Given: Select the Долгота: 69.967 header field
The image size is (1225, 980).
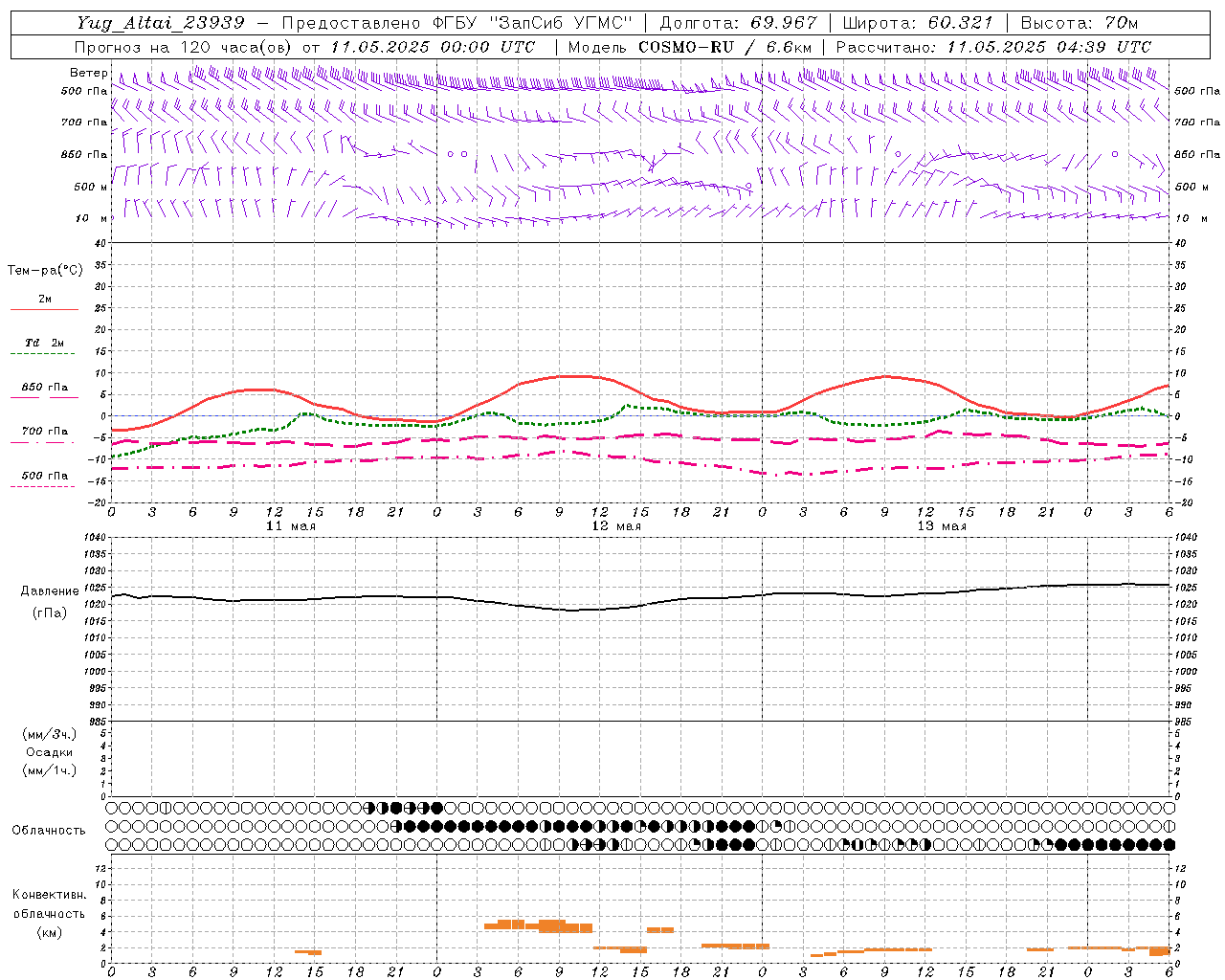Looking at the screenshot, I should (x=738, y=23).
